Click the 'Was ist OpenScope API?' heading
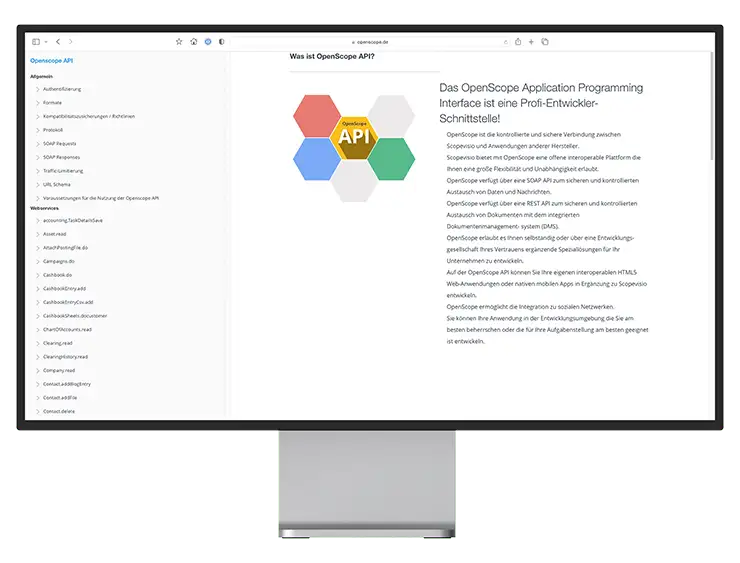740x563 pixels. [x=332, y=57]
